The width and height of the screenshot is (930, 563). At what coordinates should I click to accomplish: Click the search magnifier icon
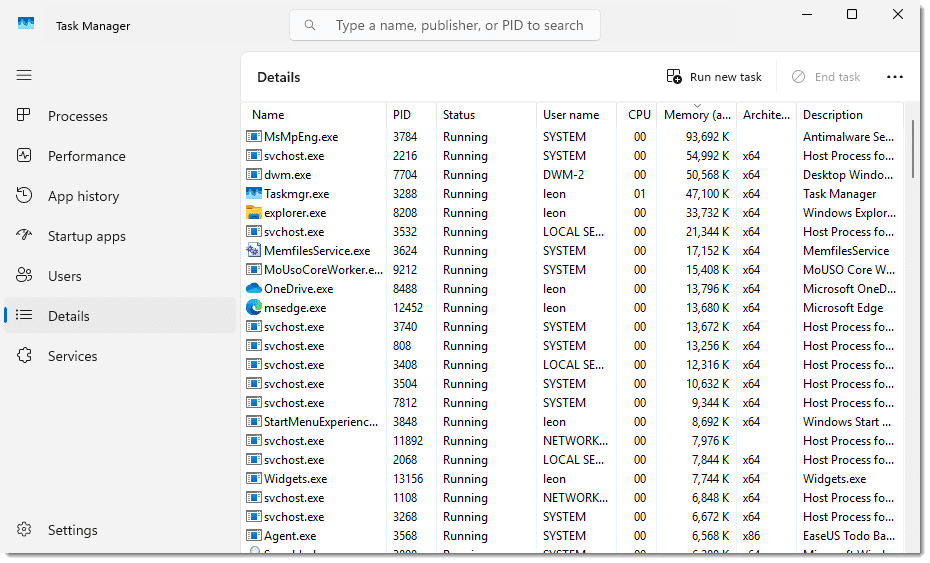310,25
